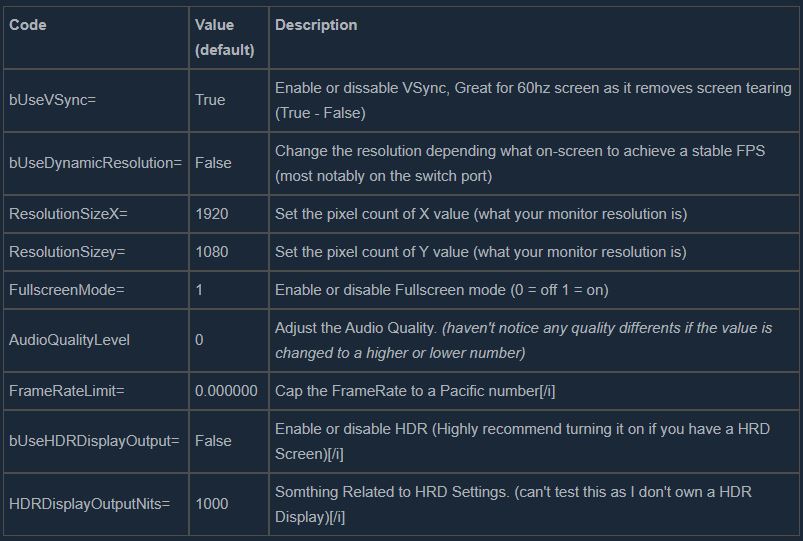Select the bUseVSync= code cell

[x=52, y=100]
